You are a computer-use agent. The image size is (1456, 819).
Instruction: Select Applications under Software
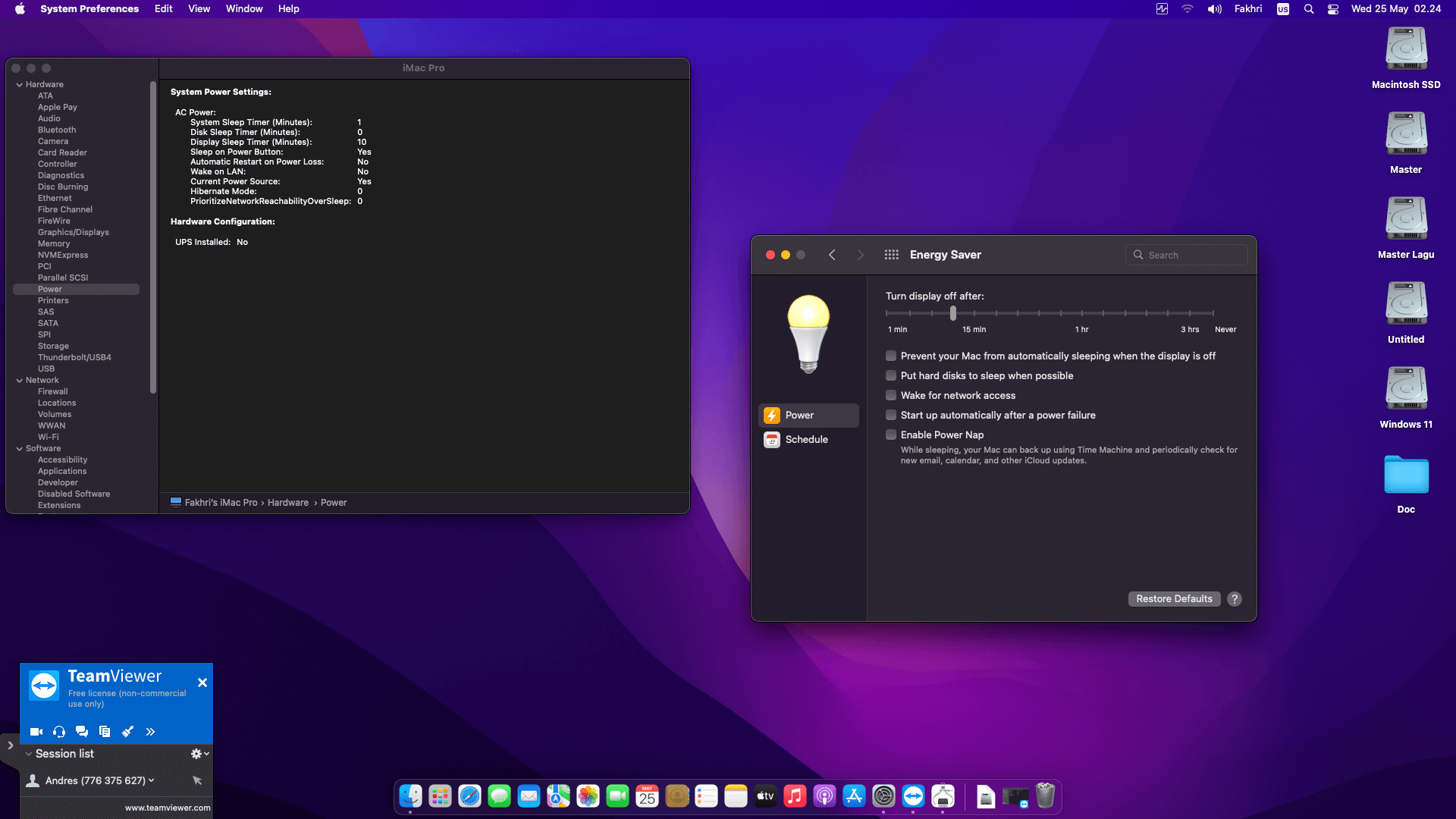[62, 472]
